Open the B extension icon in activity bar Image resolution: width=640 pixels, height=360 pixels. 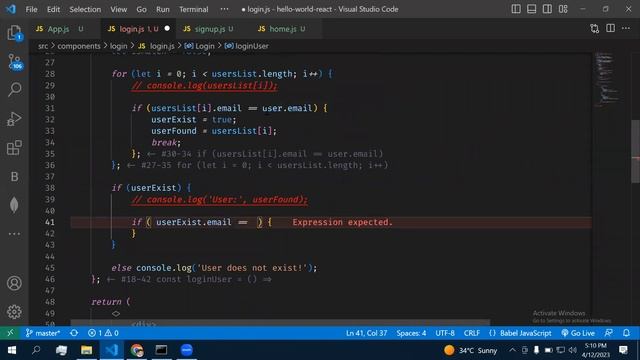14,176
